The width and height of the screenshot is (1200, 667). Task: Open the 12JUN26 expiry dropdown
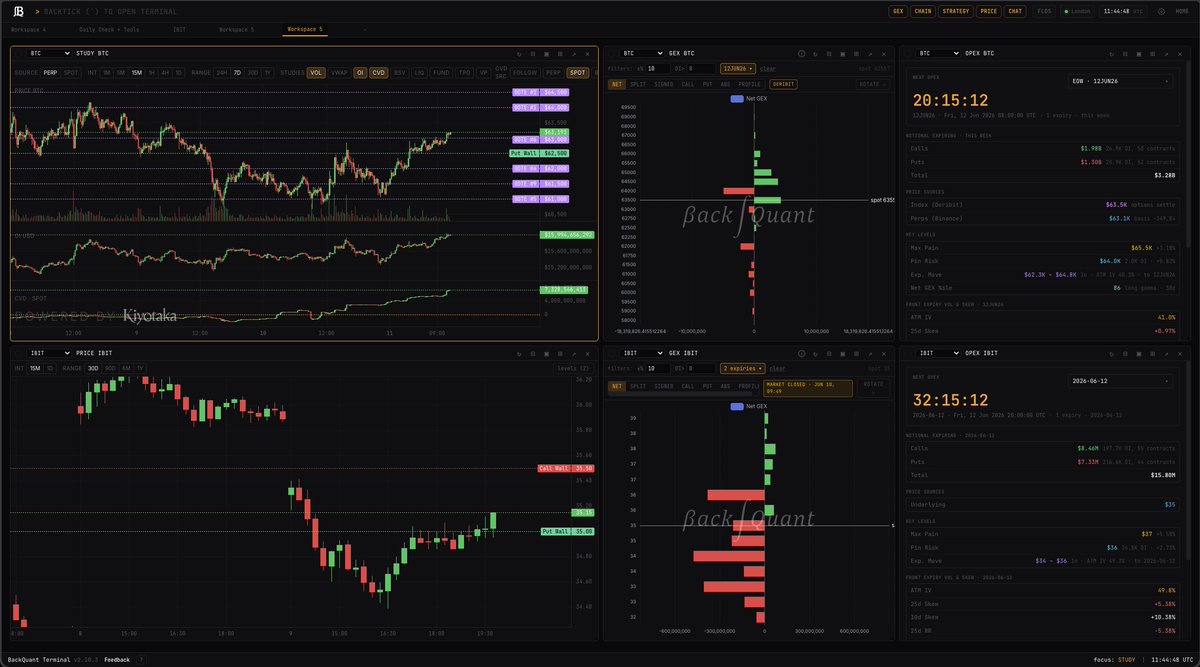[737, 69]
